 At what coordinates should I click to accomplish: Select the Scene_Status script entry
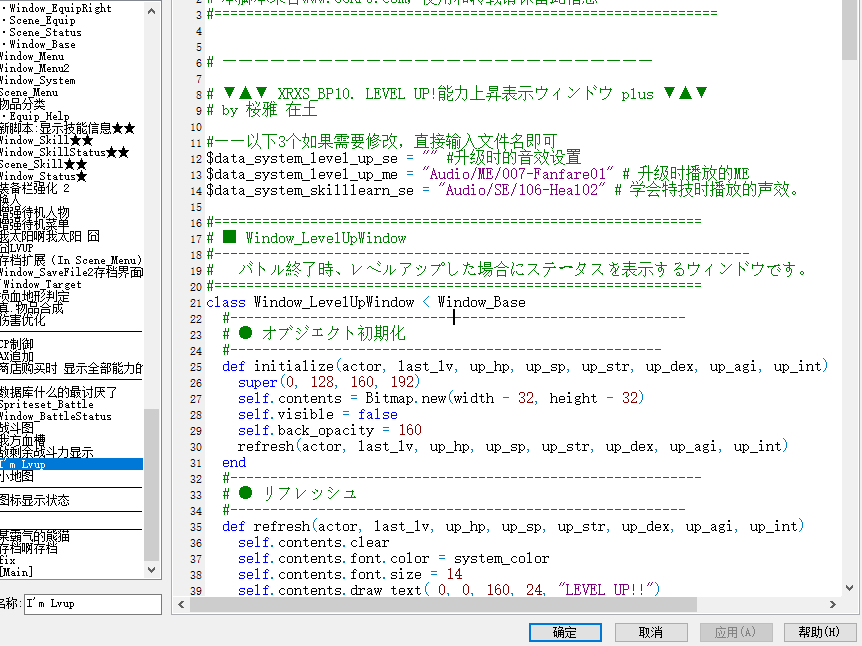point(45,32)
